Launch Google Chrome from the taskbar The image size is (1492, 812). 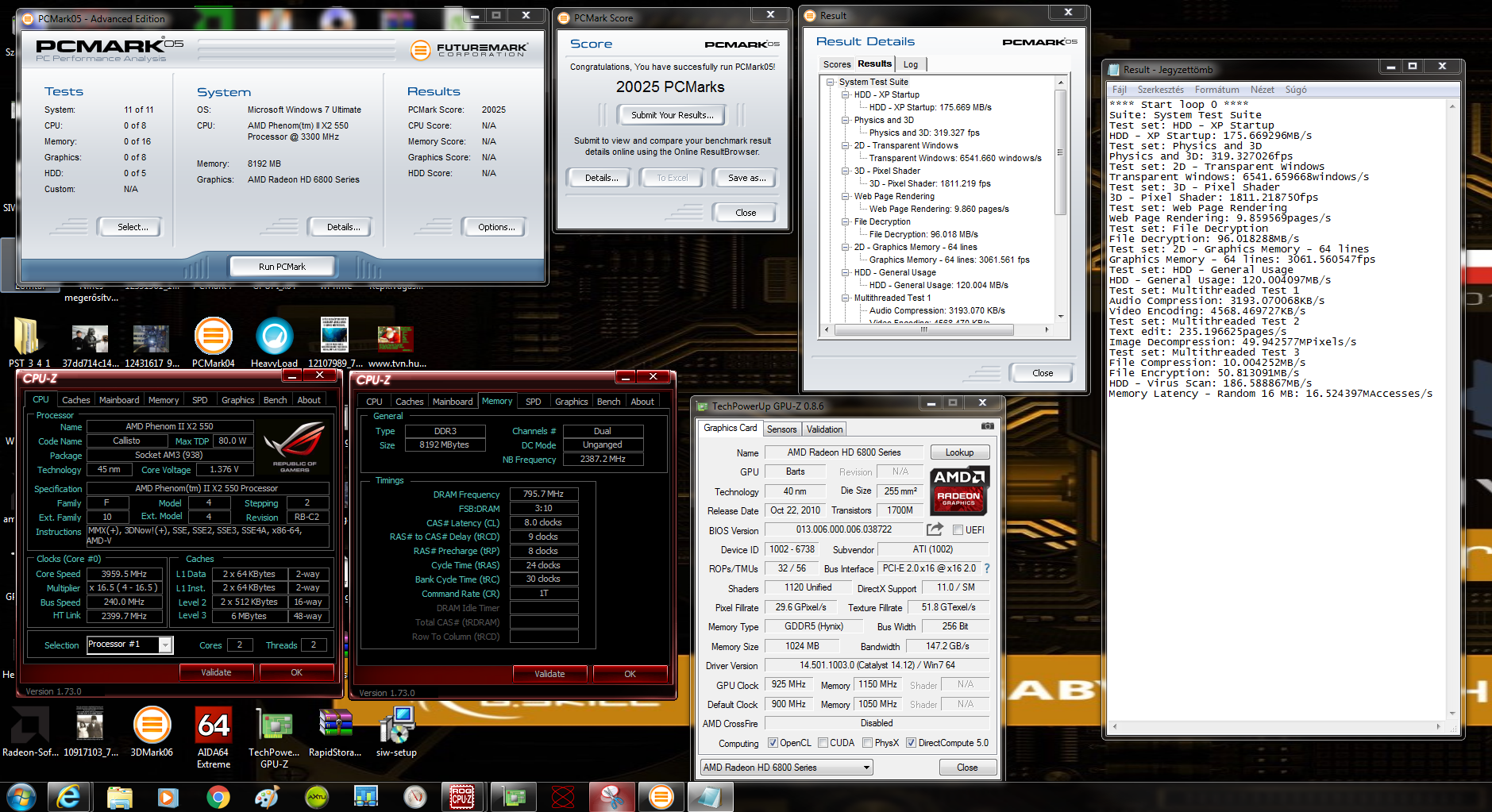[218, 796]
